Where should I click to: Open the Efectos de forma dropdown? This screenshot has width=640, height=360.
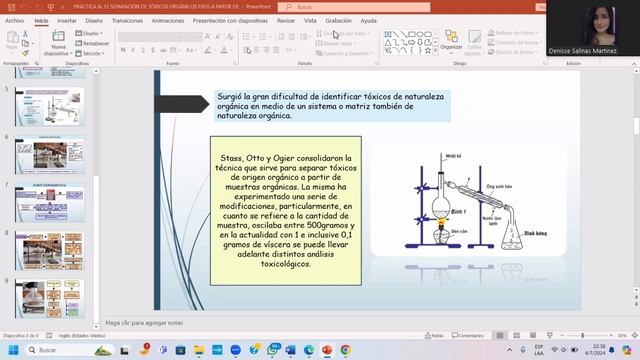(513, 52)
